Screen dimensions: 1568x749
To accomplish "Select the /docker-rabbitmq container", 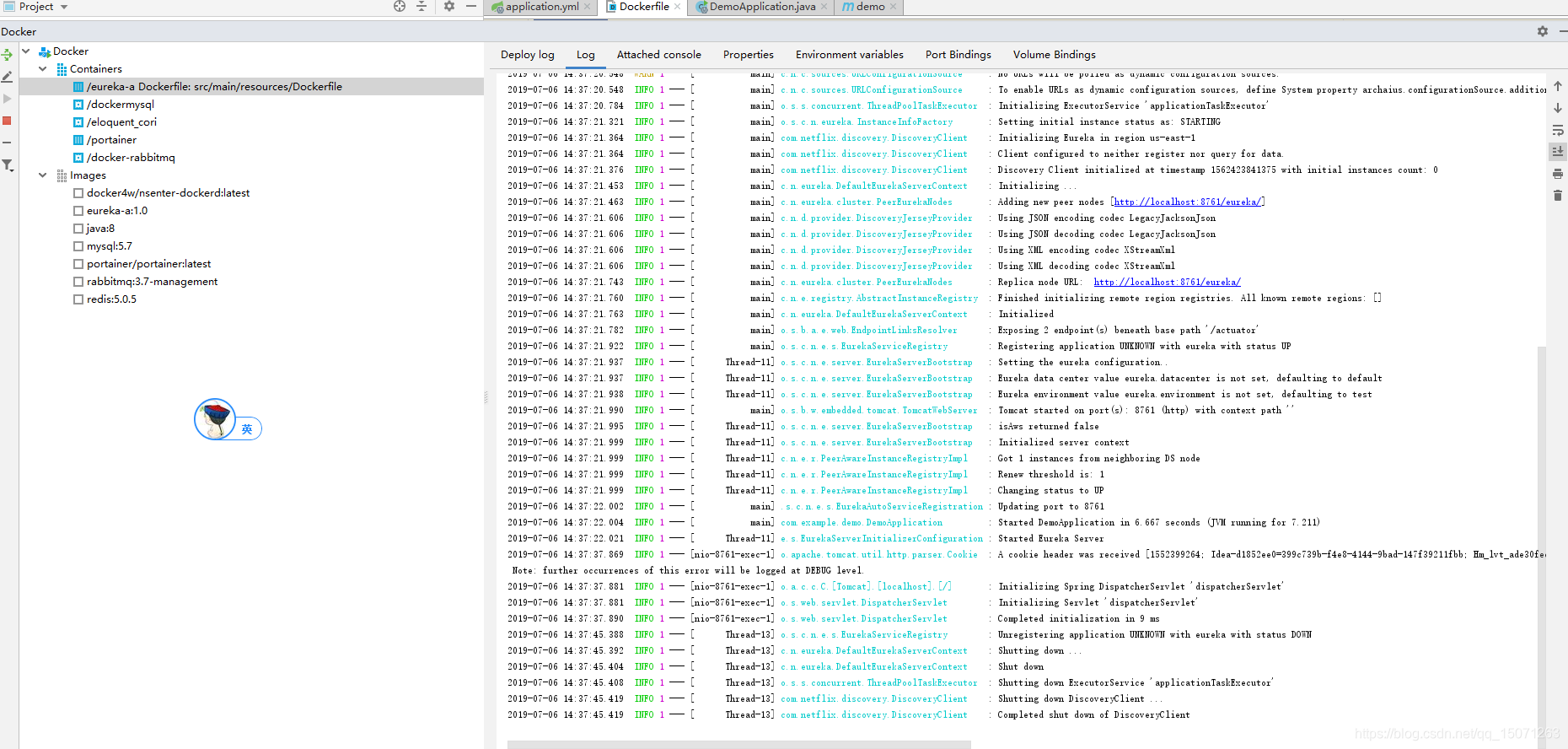I will [x=131, y=157].
